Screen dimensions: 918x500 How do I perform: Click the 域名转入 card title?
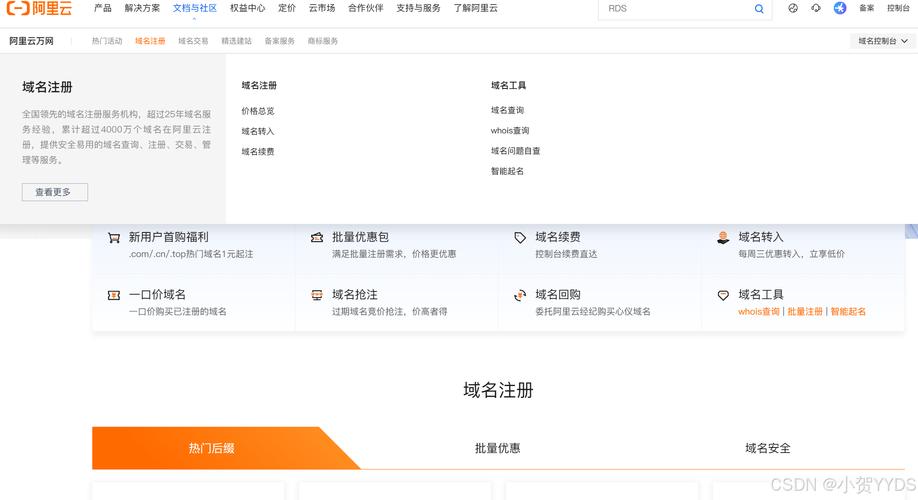click(761, 237)
